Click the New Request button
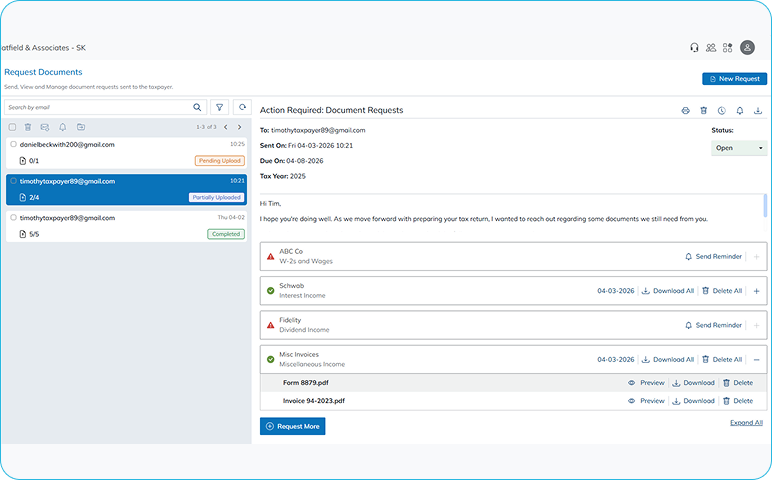Screen dimensions: 772x480 pyautogui.click(x=734, y=78)
